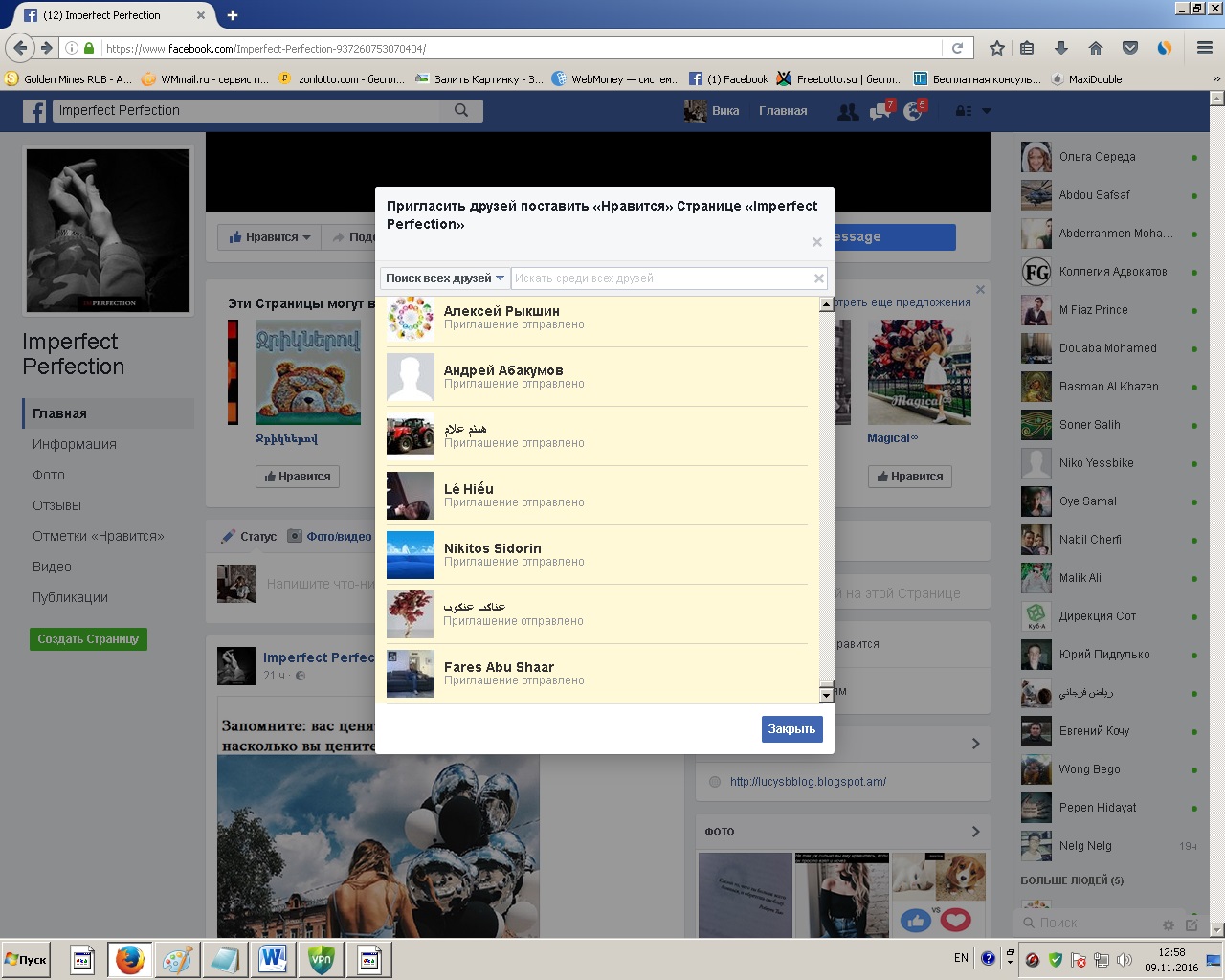Open 'Нравится' dropdown under cover photo
This screenshot has width=1225, height=980.
269,237
